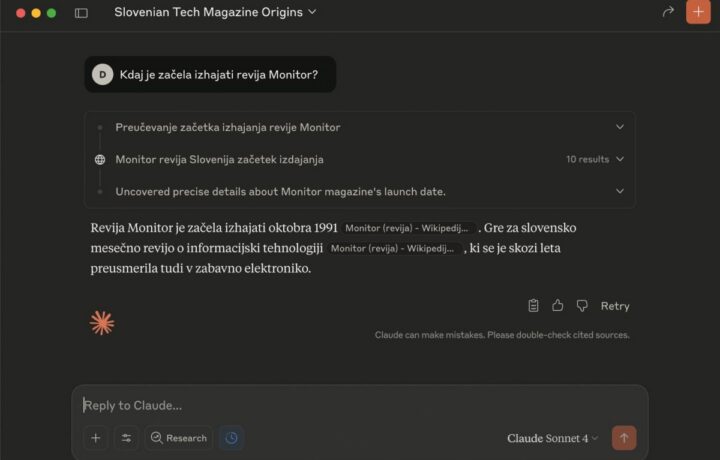Open the Slovenian Tech Magazine Origins title dropdown
The width and height of the screenshot is (720, 460).
tap(215, 12)
